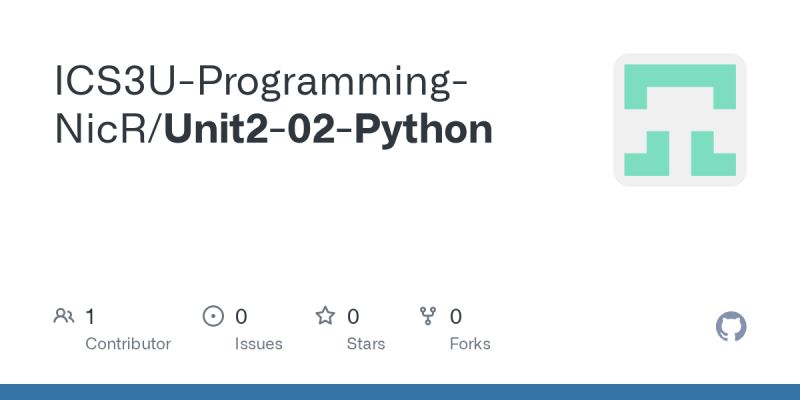Click the GitHub Octocat logo
Screen dimensions: 800x400
731,327
